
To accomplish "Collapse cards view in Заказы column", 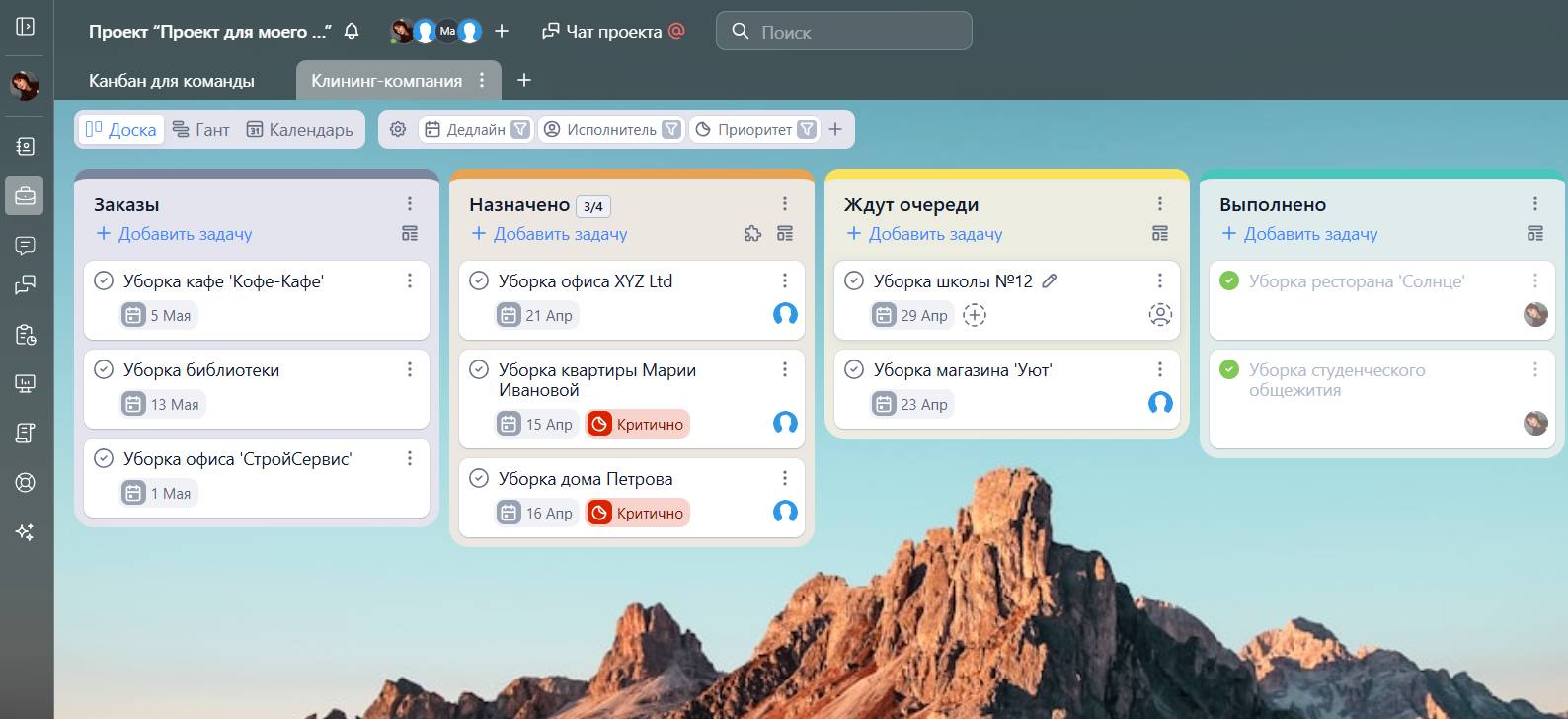I will (410, 234).
